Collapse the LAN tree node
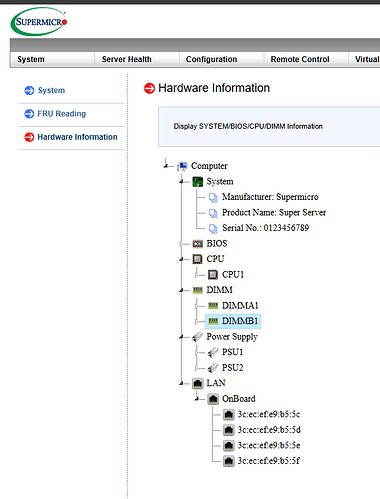Image resolution: width=380 pixels, height=499 pixels. point(182,383)
